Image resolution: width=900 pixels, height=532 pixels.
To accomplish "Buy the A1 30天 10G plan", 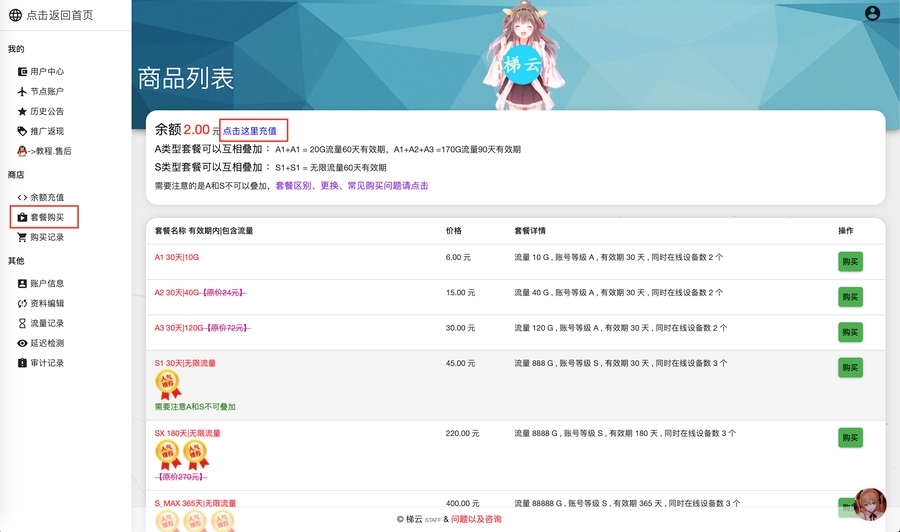I will [850, 262].
